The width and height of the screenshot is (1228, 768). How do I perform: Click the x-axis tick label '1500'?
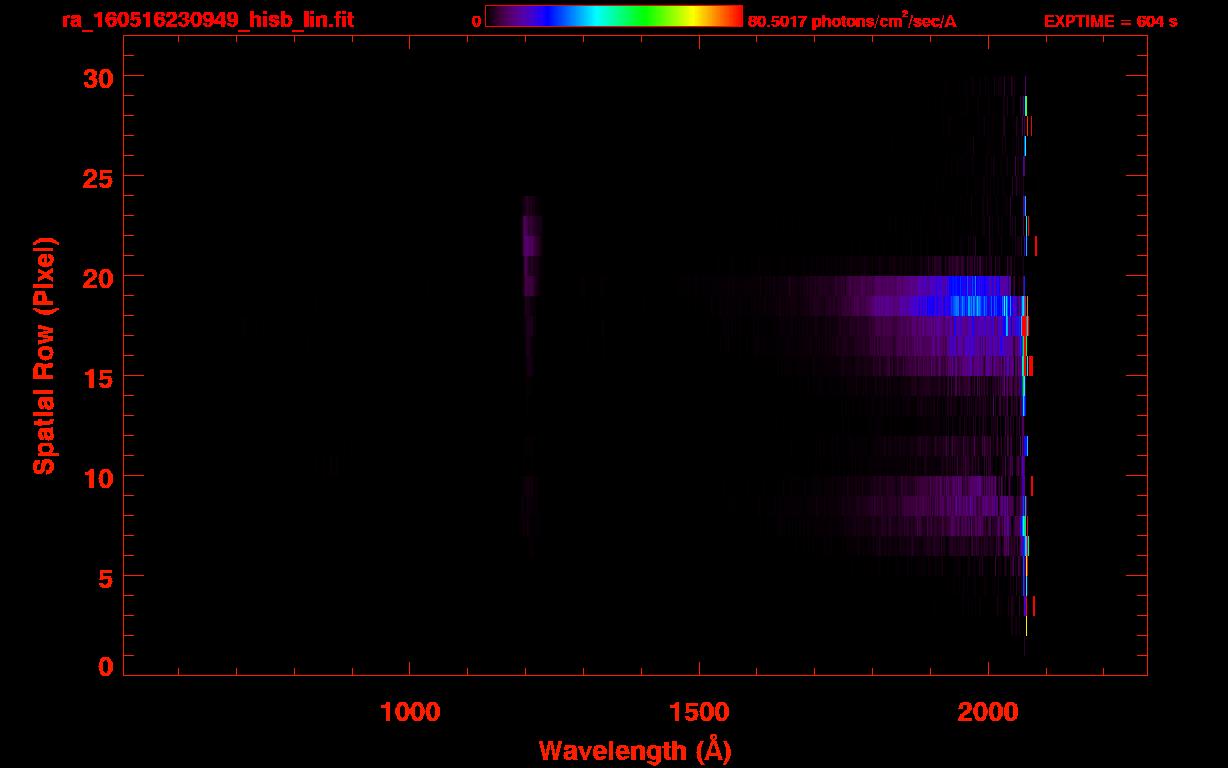[699, 712]
